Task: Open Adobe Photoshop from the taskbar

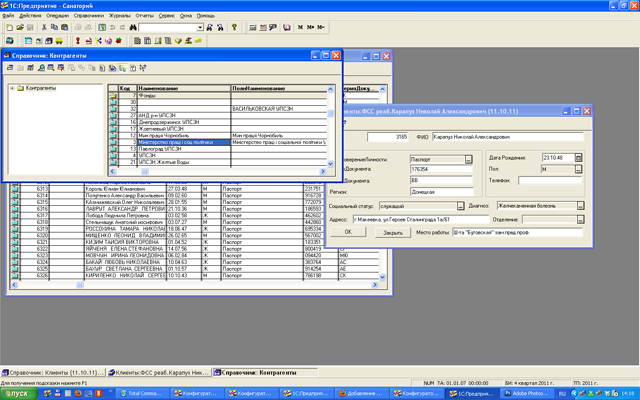Action: (527, 393)
